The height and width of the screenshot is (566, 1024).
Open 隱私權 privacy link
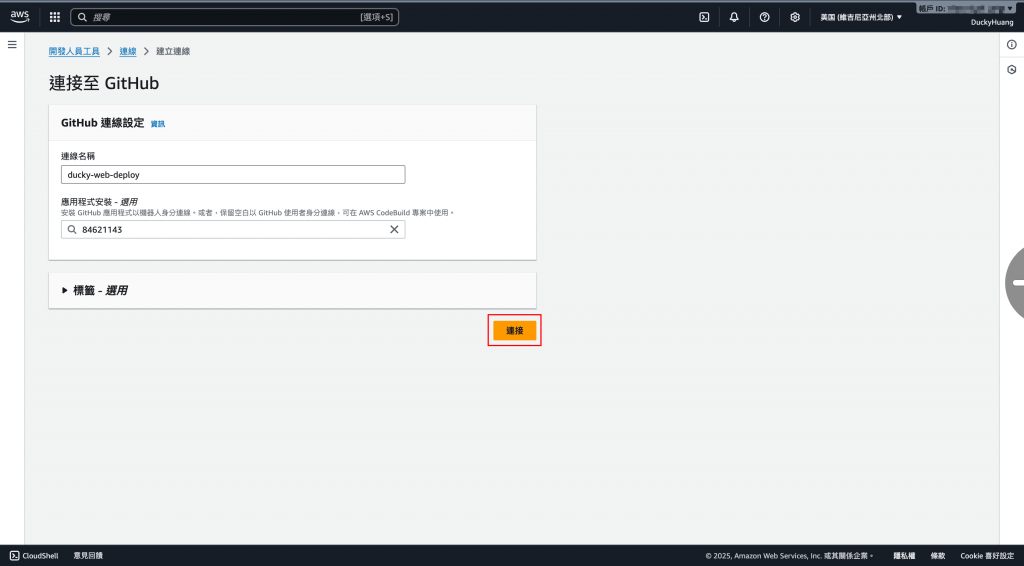[904, 556]
